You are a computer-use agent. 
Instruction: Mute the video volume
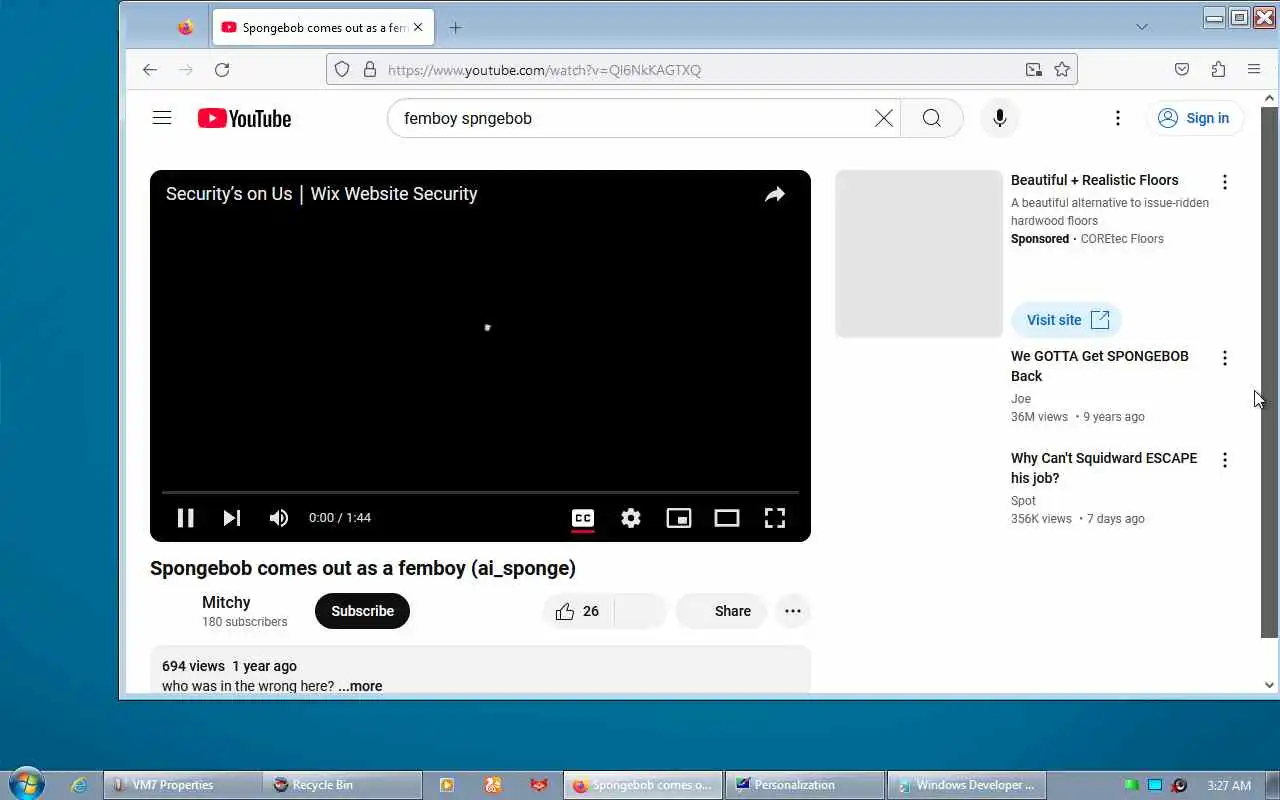coord(279,518)
